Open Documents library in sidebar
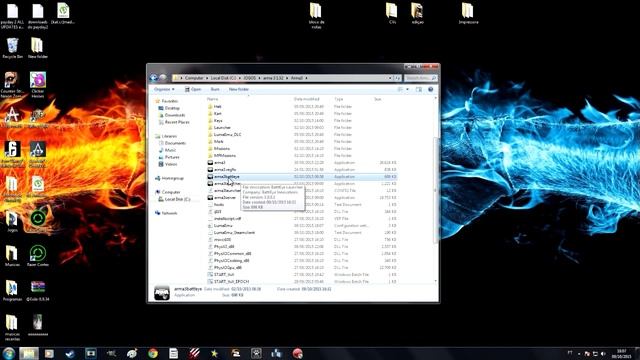640x360 pixels. coord(175,143)
